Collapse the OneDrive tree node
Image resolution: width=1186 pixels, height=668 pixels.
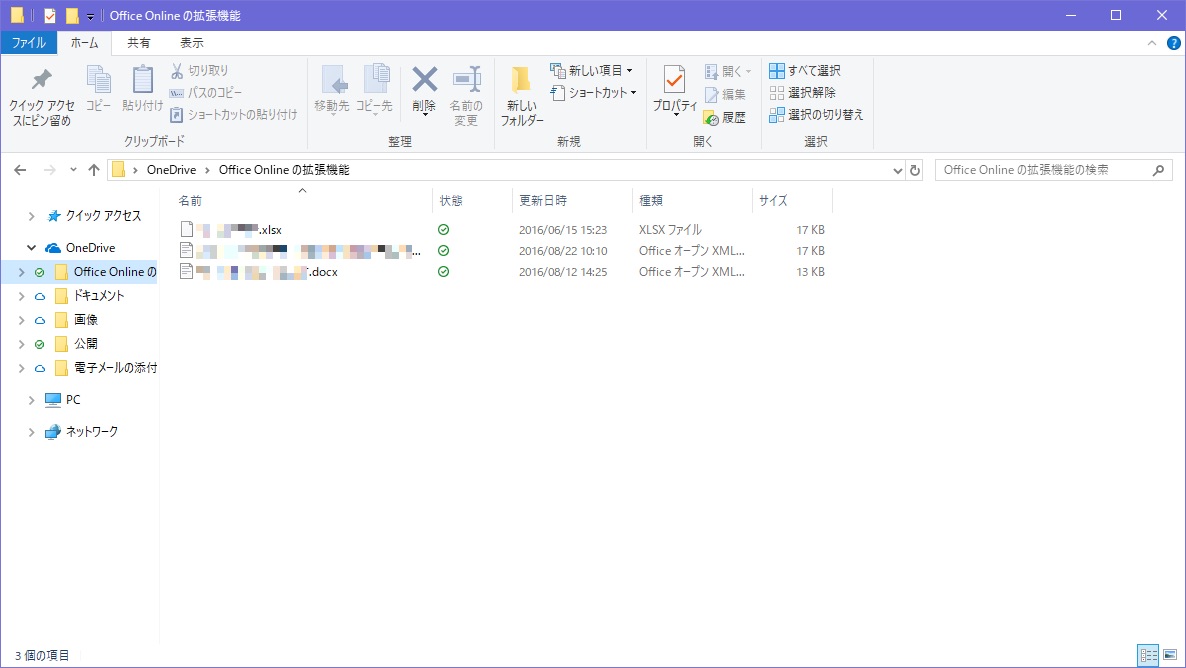(31, 247)
